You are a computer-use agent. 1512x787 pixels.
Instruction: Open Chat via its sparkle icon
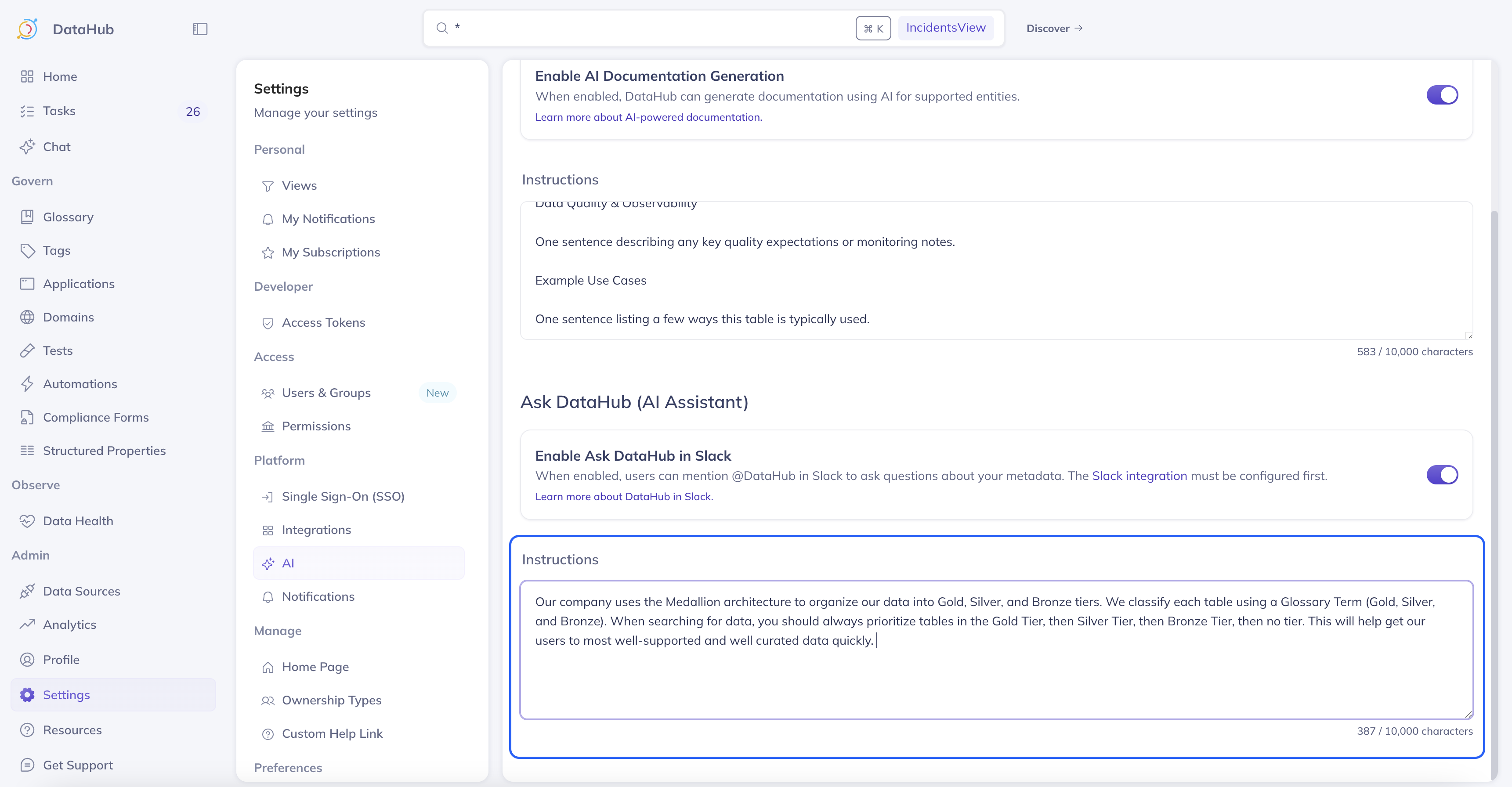27,147
